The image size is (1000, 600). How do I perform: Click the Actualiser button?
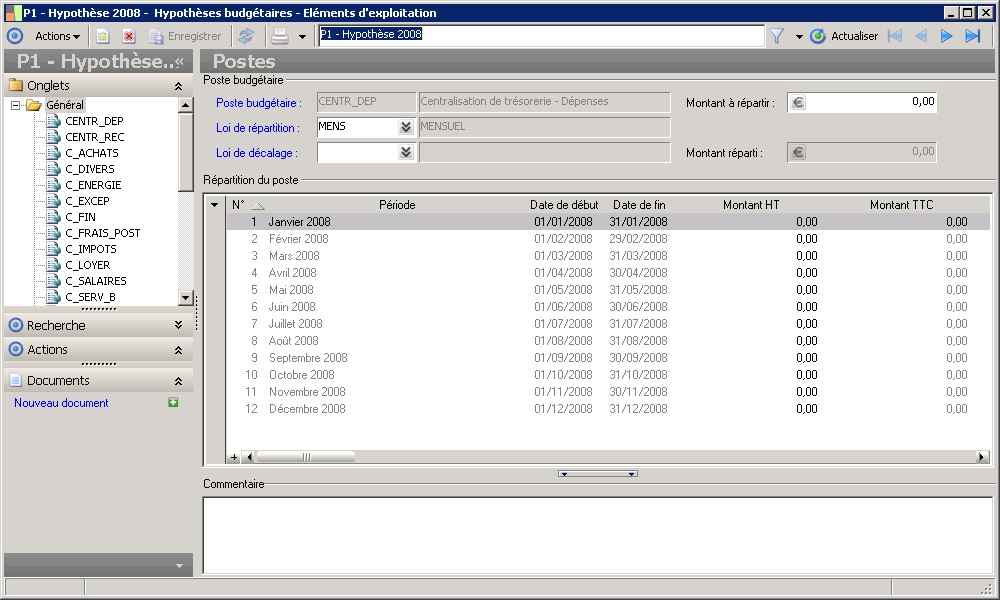point(844,36)
